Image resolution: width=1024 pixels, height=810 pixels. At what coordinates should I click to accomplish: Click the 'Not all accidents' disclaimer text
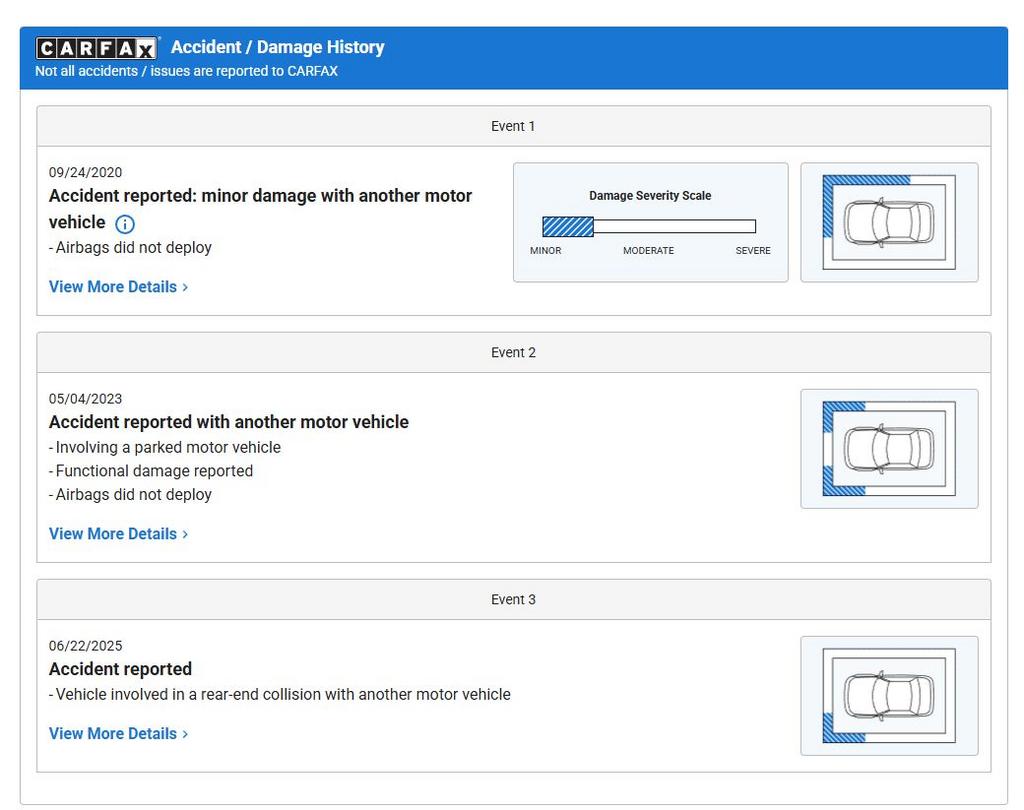click(186, 71)
